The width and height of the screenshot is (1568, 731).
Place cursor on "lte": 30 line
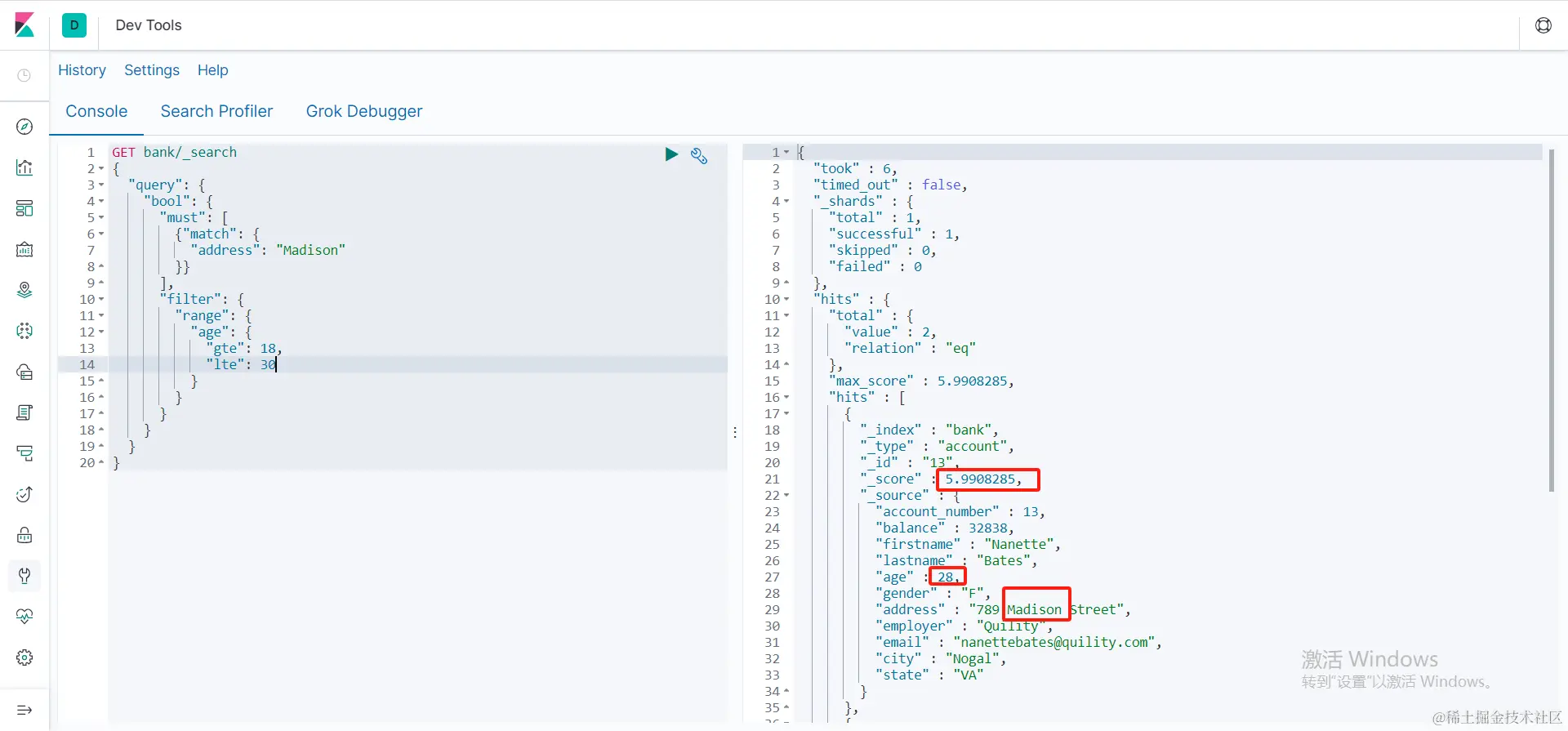241,364
